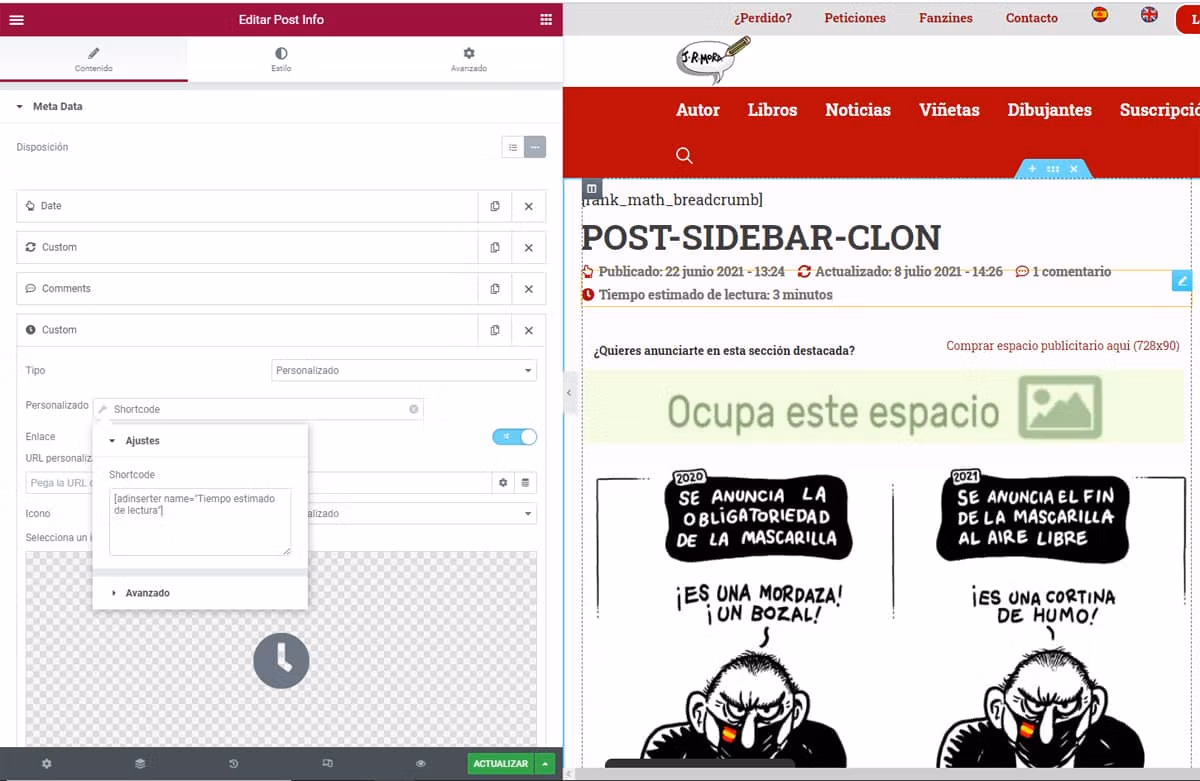Click the column edit handle icon

coord(591,188)
